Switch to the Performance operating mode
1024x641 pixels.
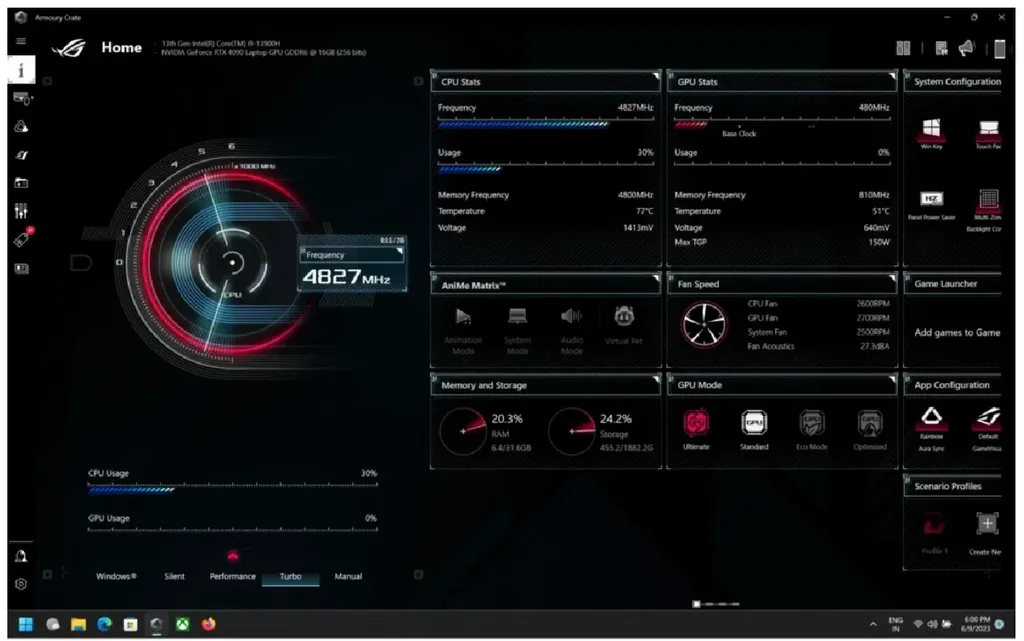232,576
